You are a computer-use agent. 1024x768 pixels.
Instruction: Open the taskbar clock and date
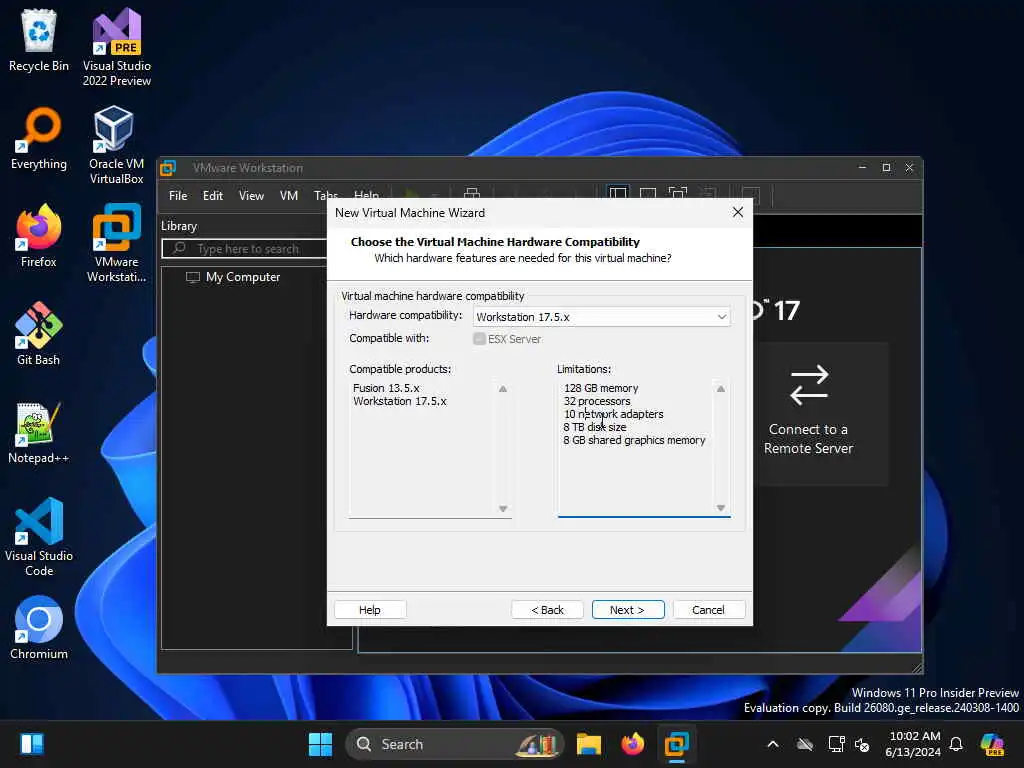click(913, 744)
